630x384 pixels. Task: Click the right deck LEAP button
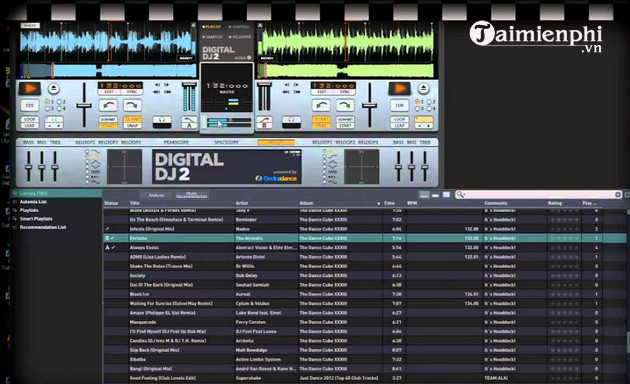click(399, 125)
